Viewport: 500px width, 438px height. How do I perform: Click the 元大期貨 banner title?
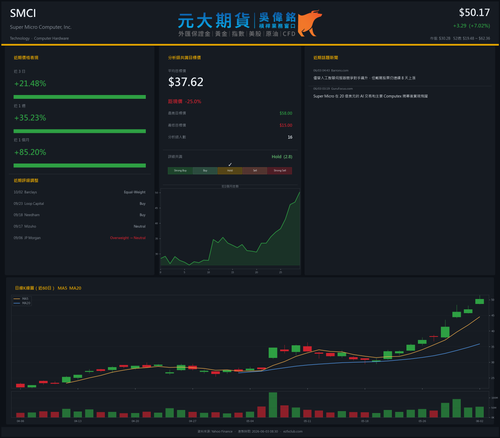coord(214,21)
